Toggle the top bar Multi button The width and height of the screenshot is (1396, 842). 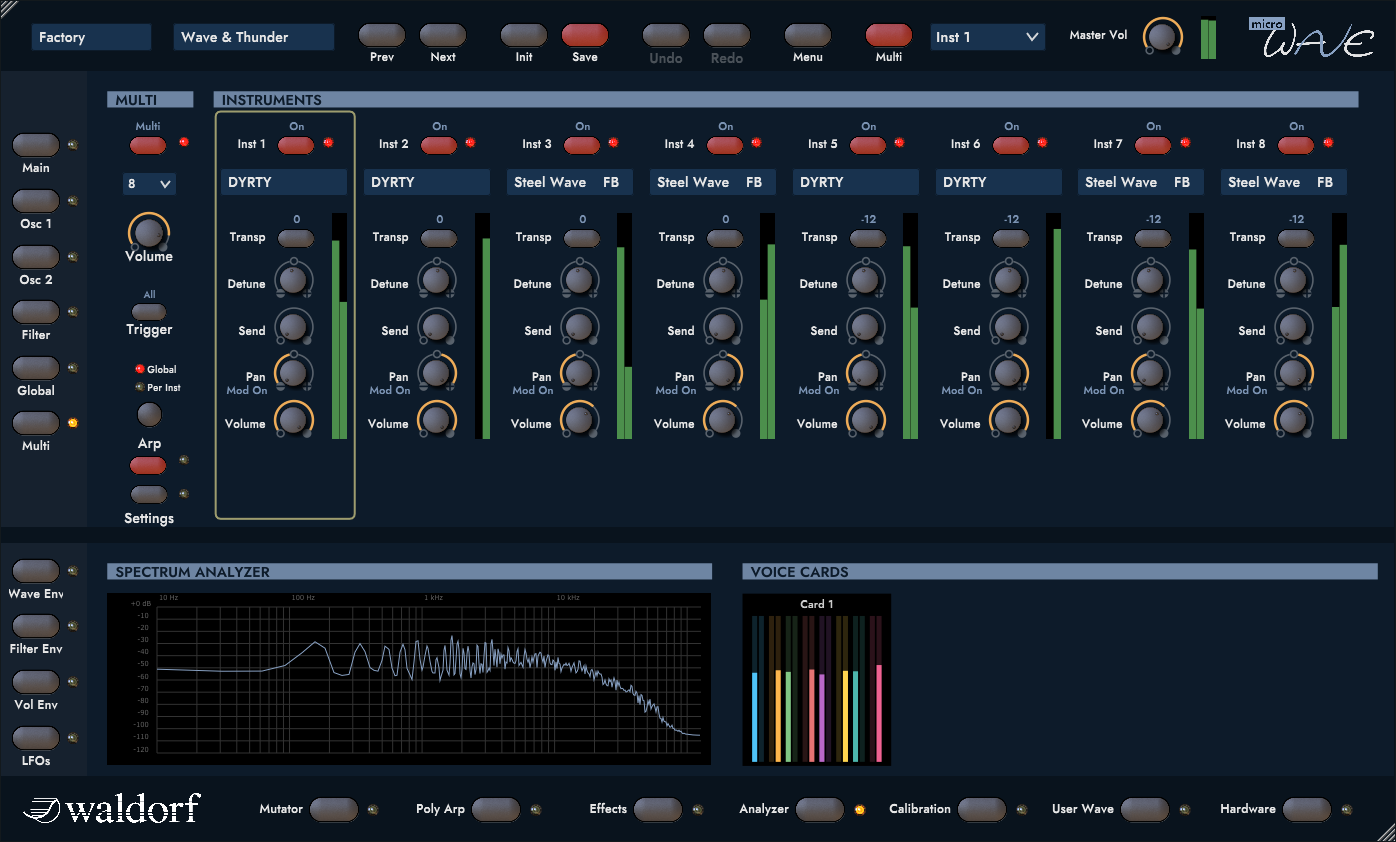click(889, 36)
